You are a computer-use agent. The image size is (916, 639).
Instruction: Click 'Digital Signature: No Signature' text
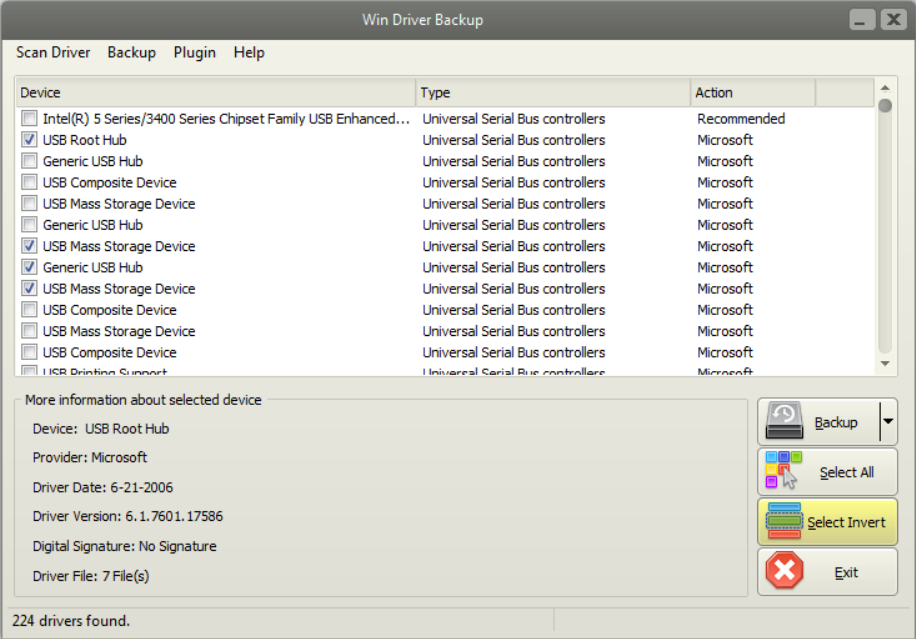point(124,546)
